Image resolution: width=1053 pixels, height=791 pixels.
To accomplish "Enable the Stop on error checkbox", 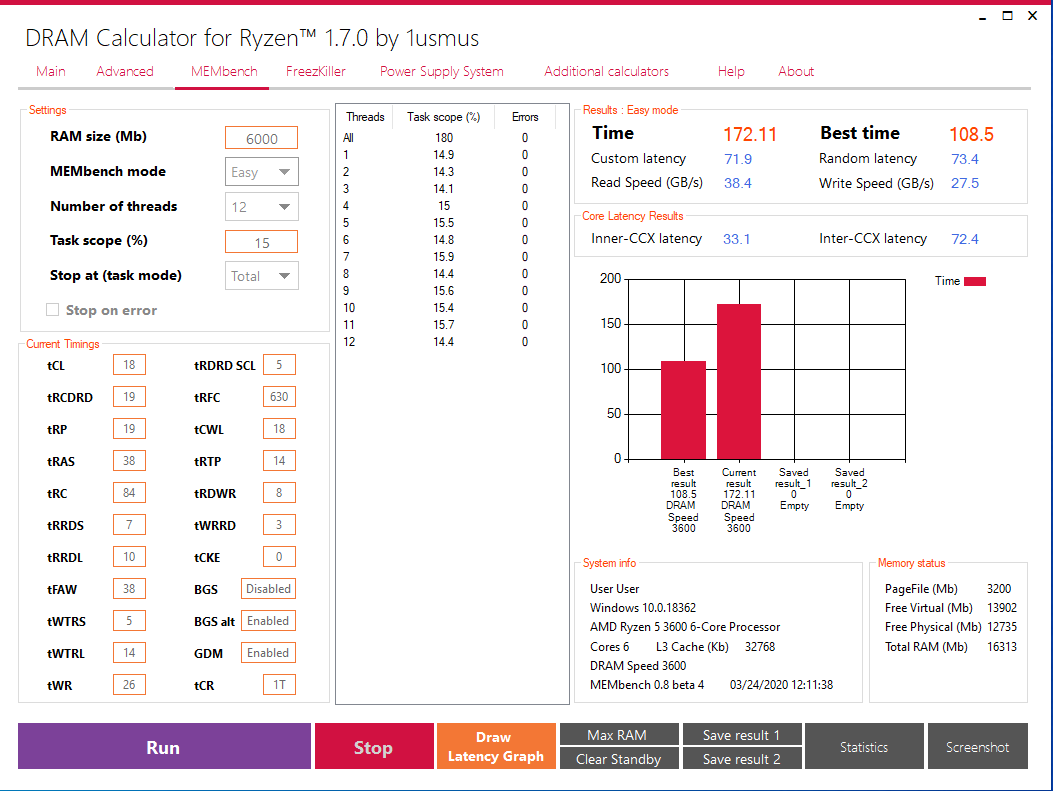I will [52, 310].
